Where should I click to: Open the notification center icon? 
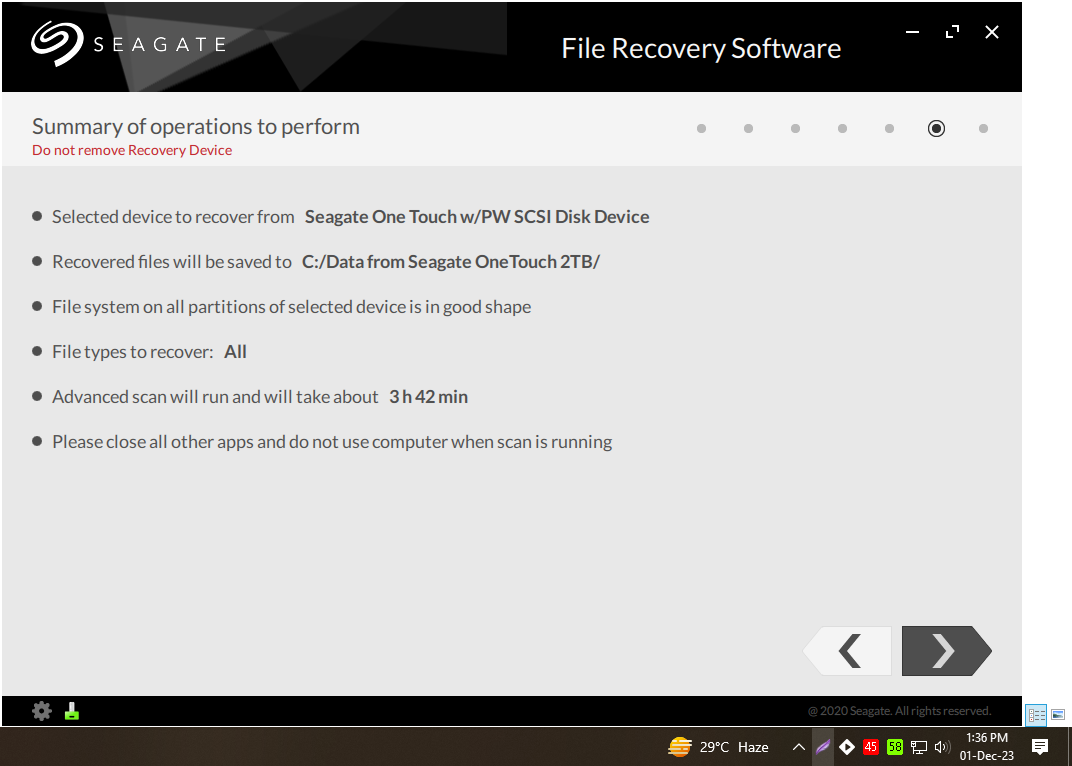1040,747
